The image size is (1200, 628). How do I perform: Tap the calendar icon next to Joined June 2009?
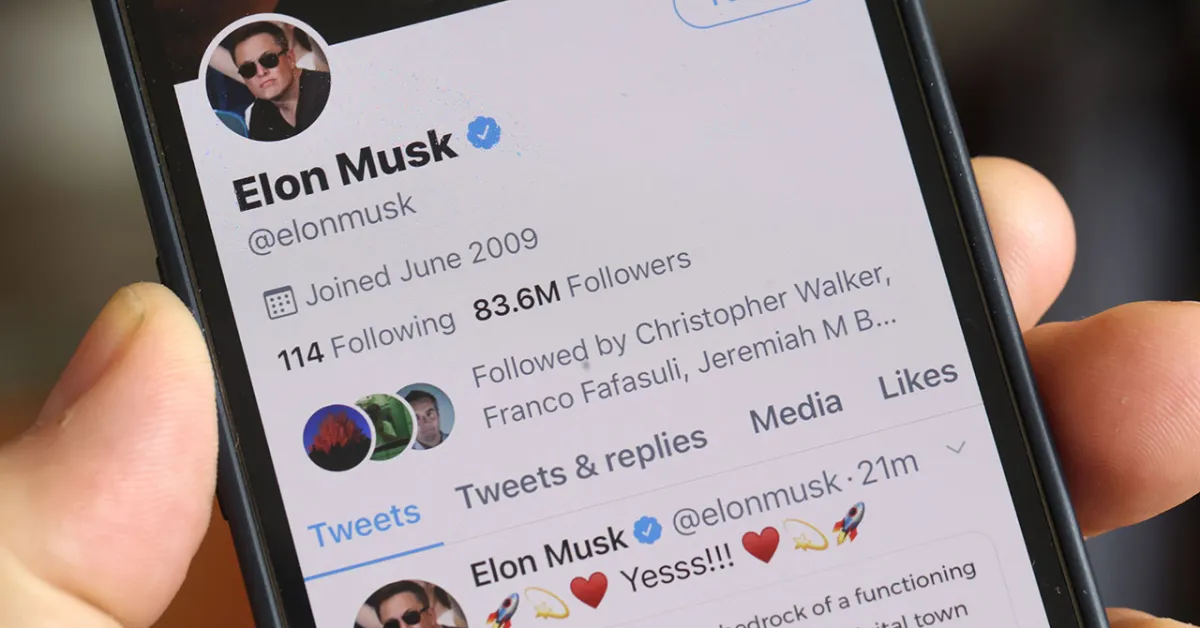[280, 301]
